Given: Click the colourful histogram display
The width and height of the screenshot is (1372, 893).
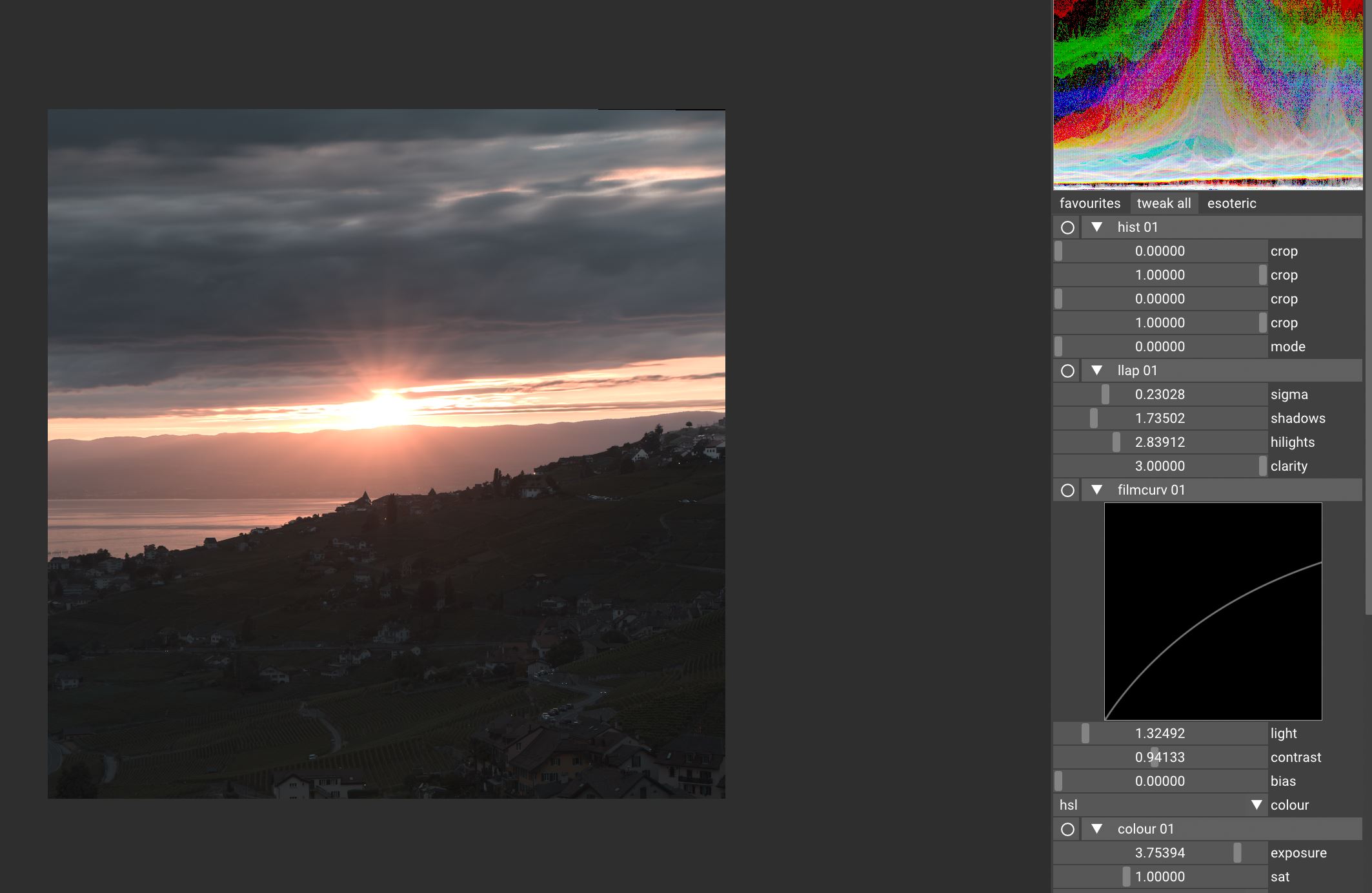Looking at the screenshot, I should click(x=1208, y=95).
